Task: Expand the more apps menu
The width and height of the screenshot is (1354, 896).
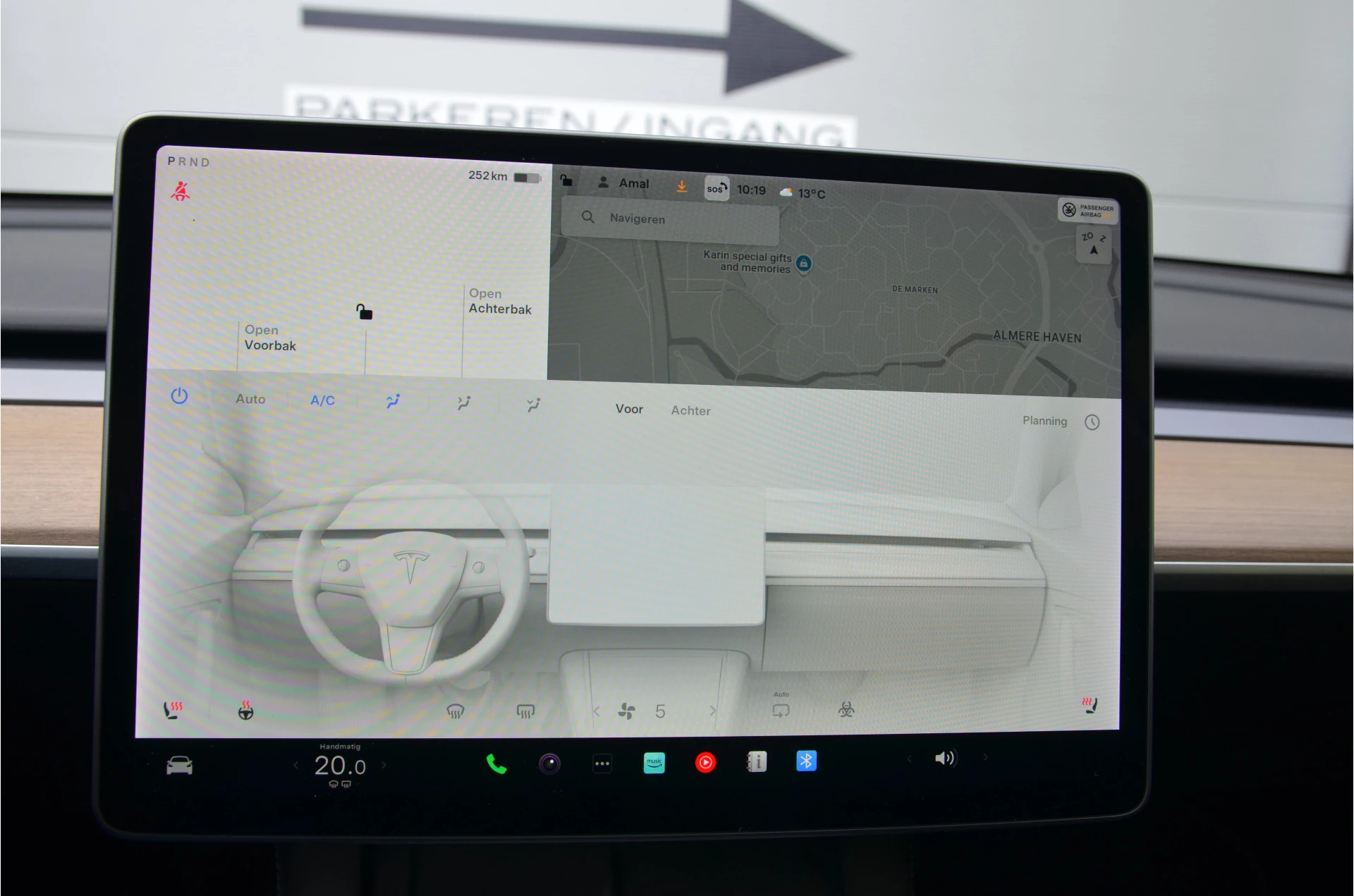Action: 602,763
